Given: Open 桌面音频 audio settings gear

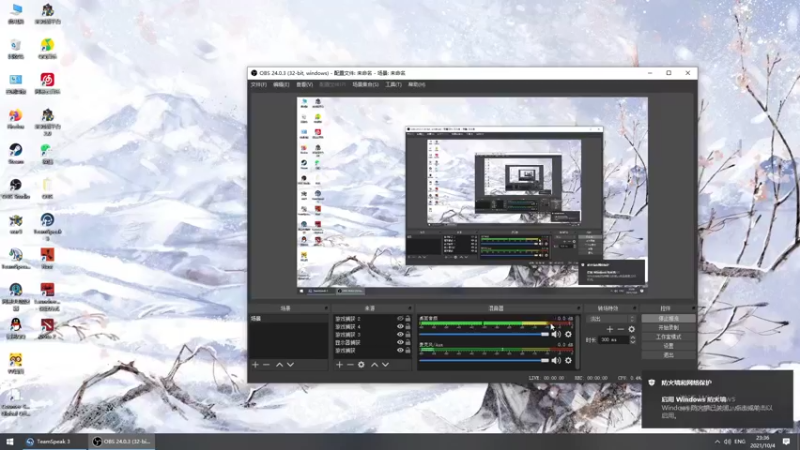Looking at the screenshot, I should click(x=568, y=334).
